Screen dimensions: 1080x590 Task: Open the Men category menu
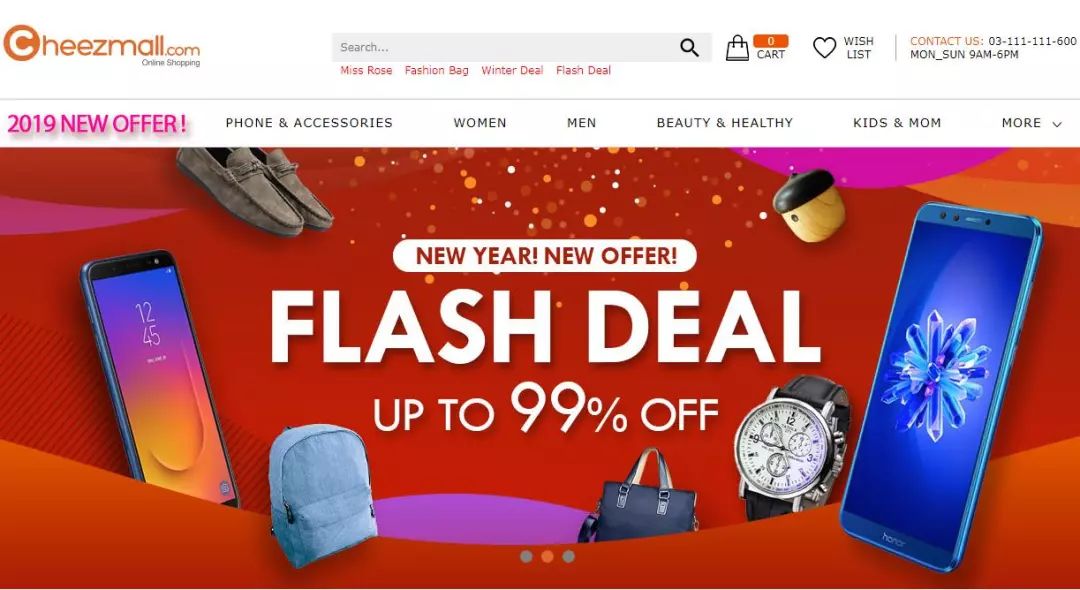pyautogui.click(x=581, y=123)
